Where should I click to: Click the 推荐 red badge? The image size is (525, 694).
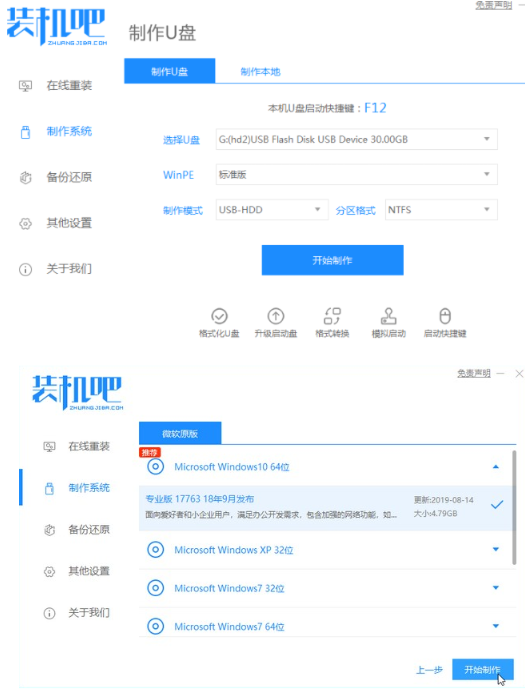point(150,452)
